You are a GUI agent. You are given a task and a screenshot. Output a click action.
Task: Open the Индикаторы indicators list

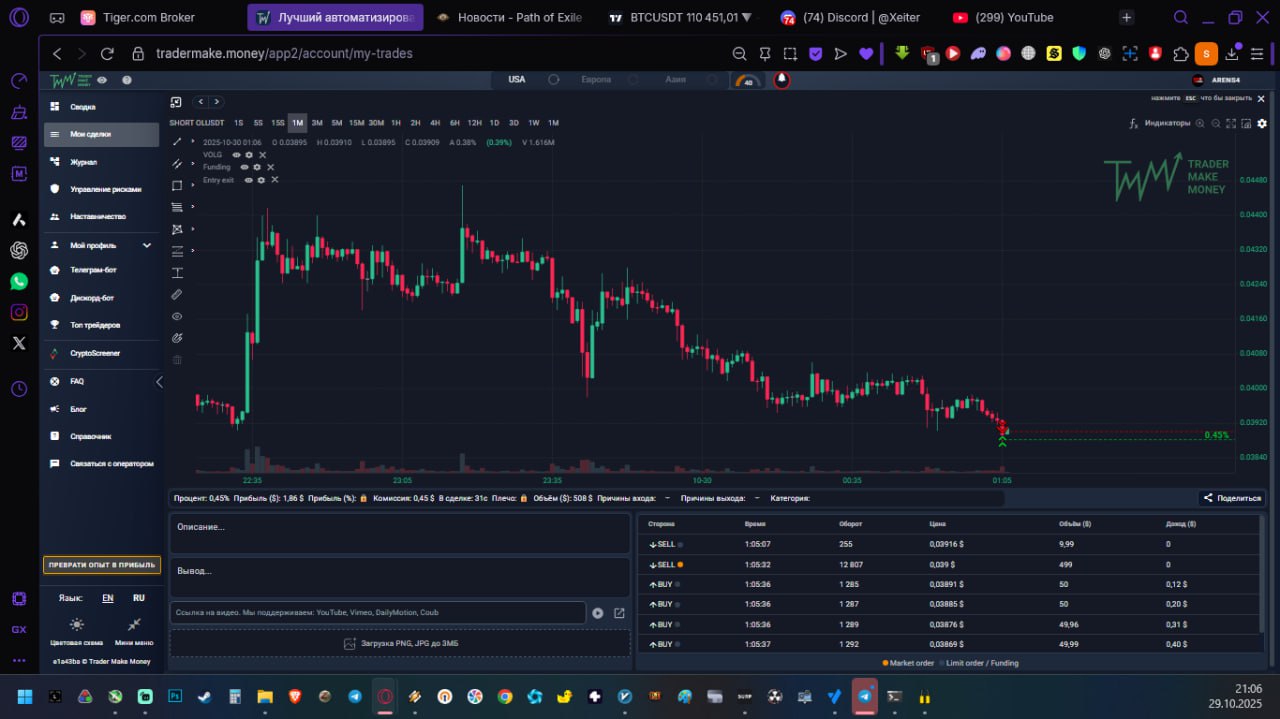1160,123
